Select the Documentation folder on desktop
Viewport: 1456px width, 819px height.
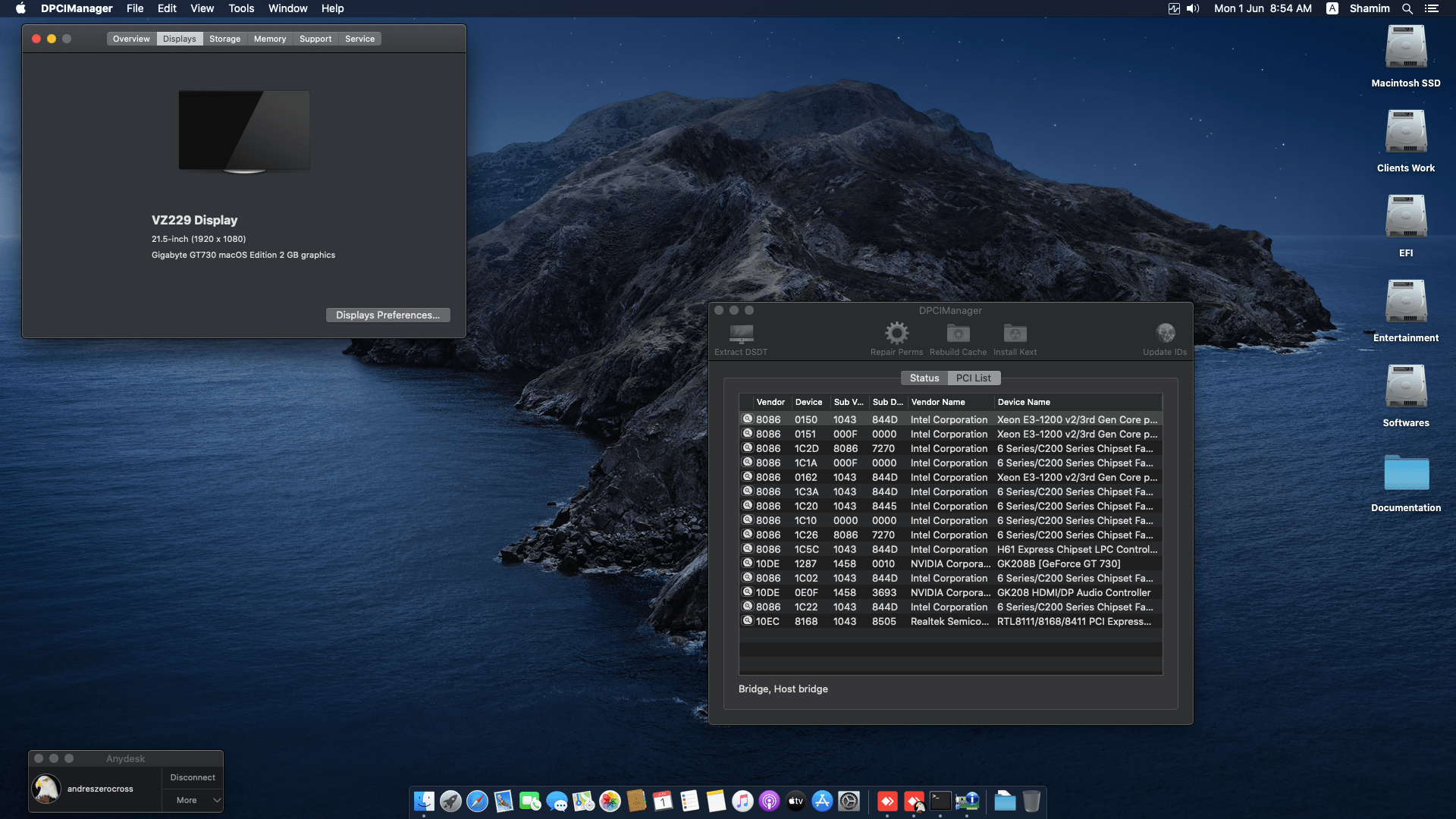1406,473
